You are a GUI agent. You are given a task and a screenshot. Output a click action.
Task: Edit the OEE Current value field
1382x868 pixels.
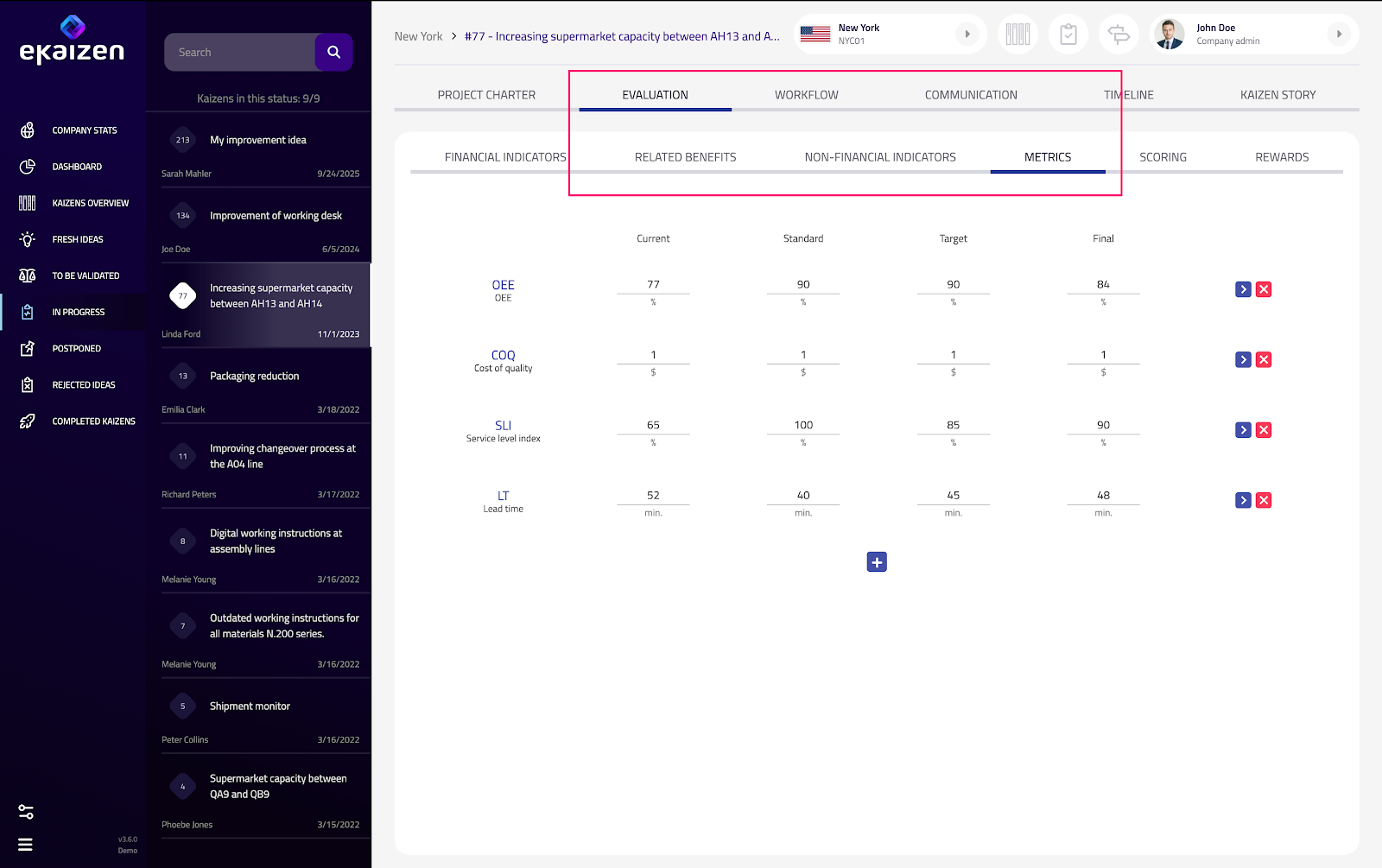pyautogui.click(x=653, y=284)
